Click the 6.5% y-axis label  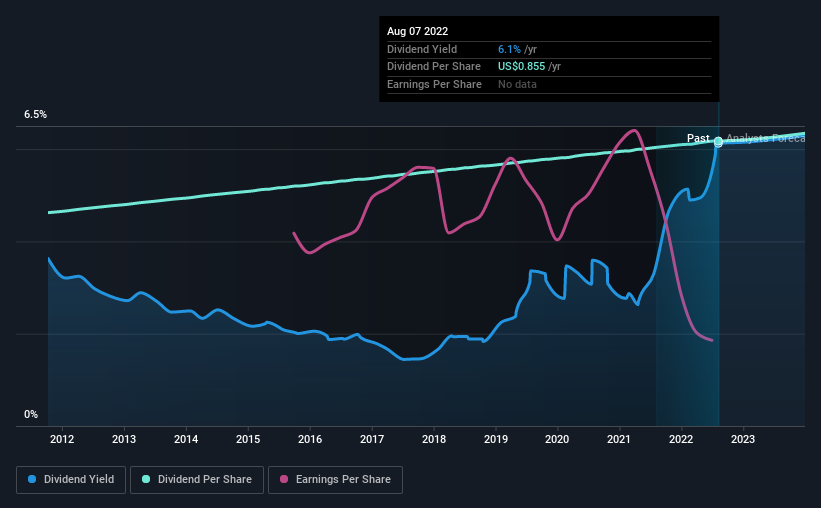pyautogui.click(x=35, y=115)
